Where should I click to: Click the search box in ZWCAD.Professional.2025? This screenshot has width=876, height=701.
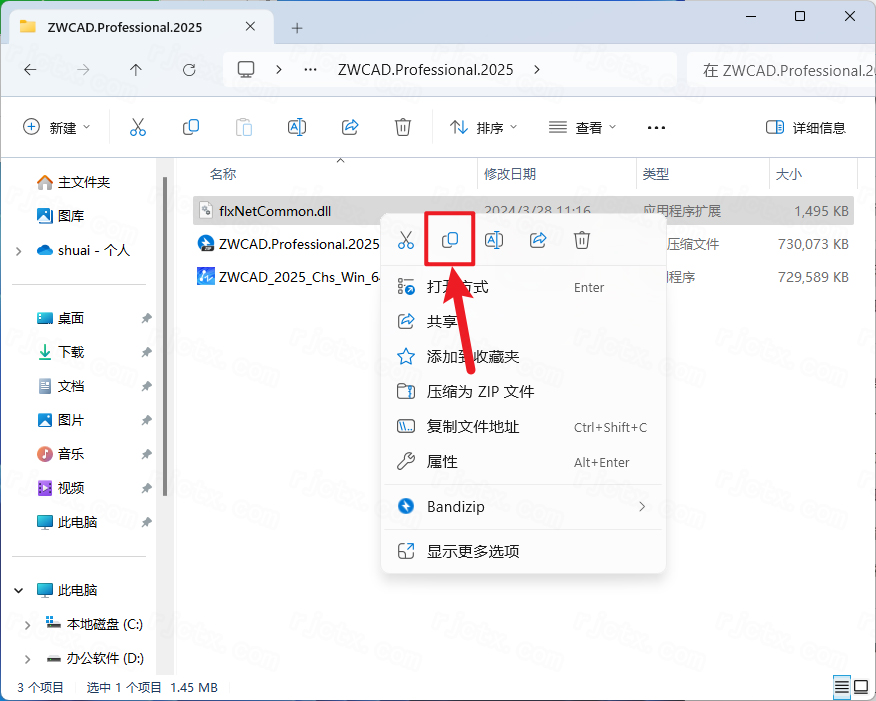click(780, 70)
